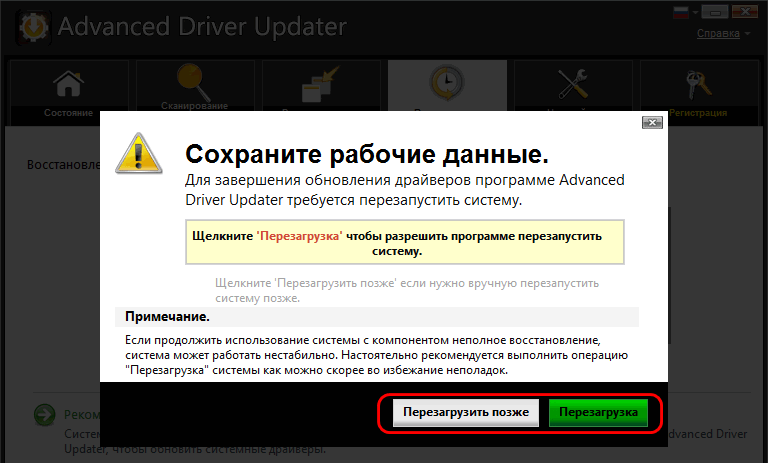Click the yellow warning triangle icon
The width and height of the screenshot is (768, 463).
(x=139, y=153)
